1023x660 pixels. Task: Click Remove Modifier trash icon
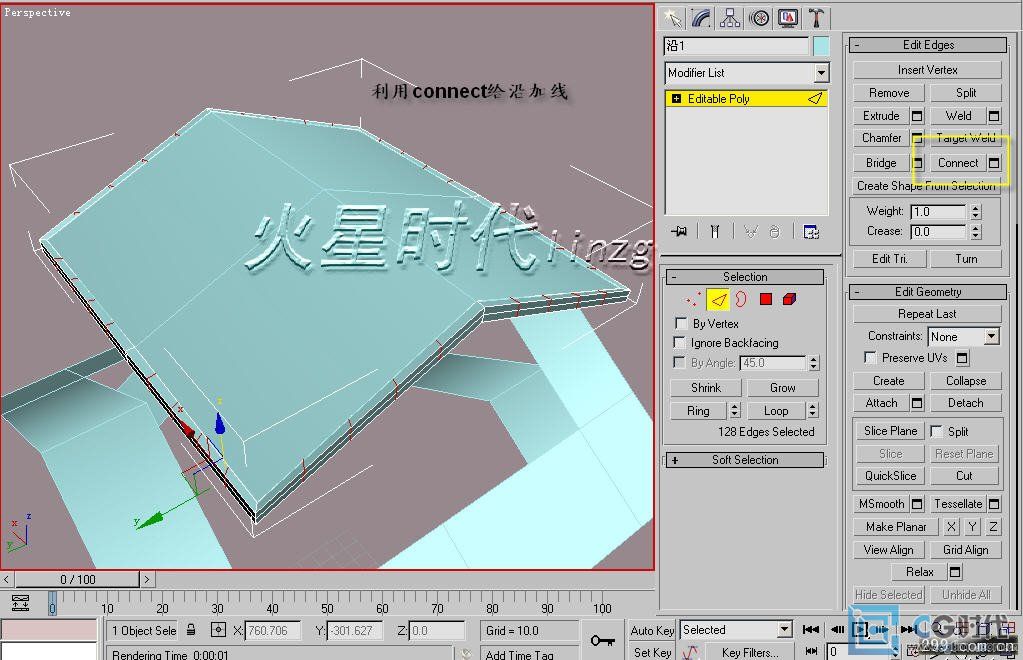[774, 232]
